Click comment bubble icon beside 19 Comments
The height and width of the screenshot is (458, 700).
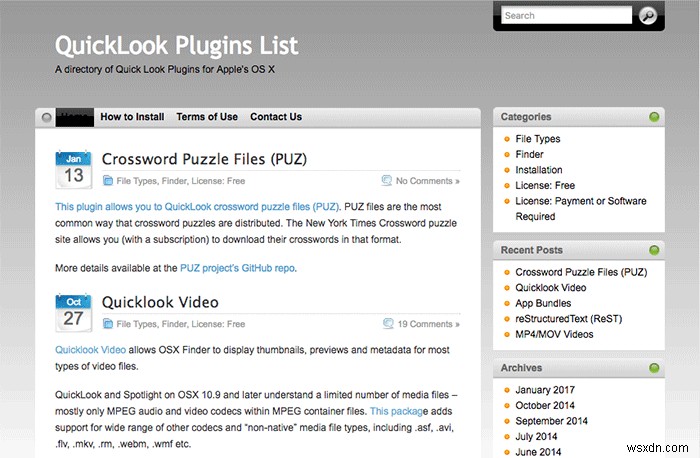click(388, 324)
